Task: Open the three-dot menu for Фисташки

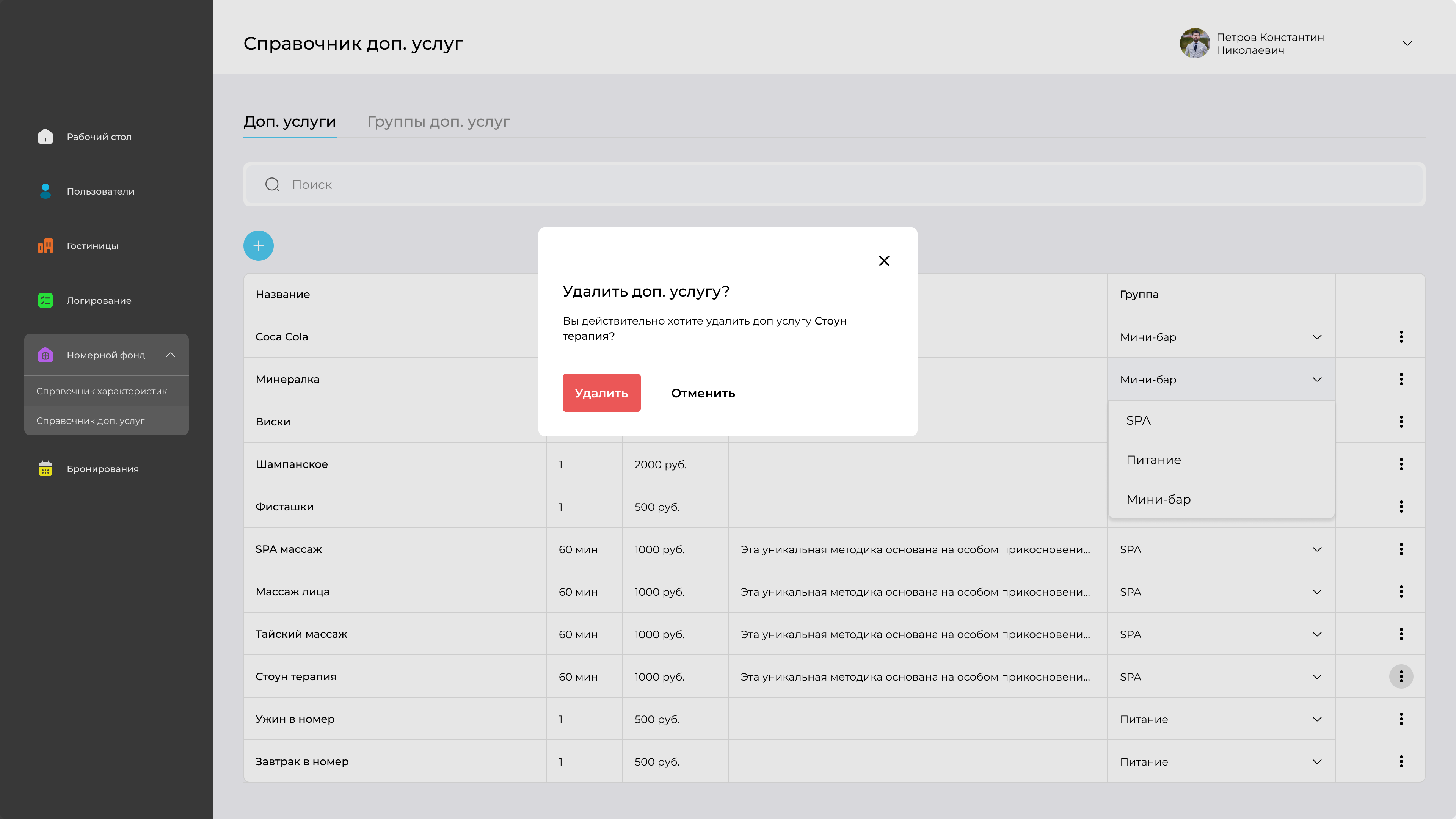Action: (1401, 507)
